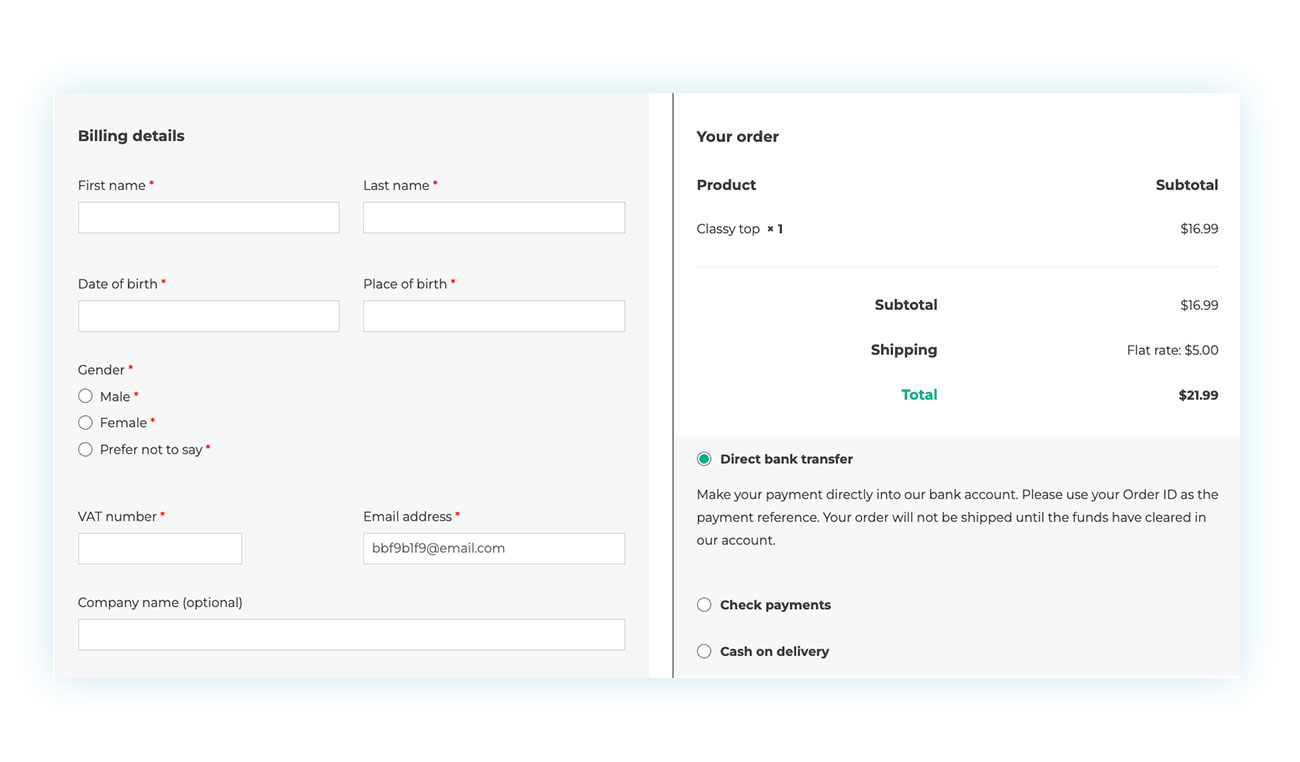
Task: Select Direct bank transfer payment method
Action: click(x=703, y=458)
